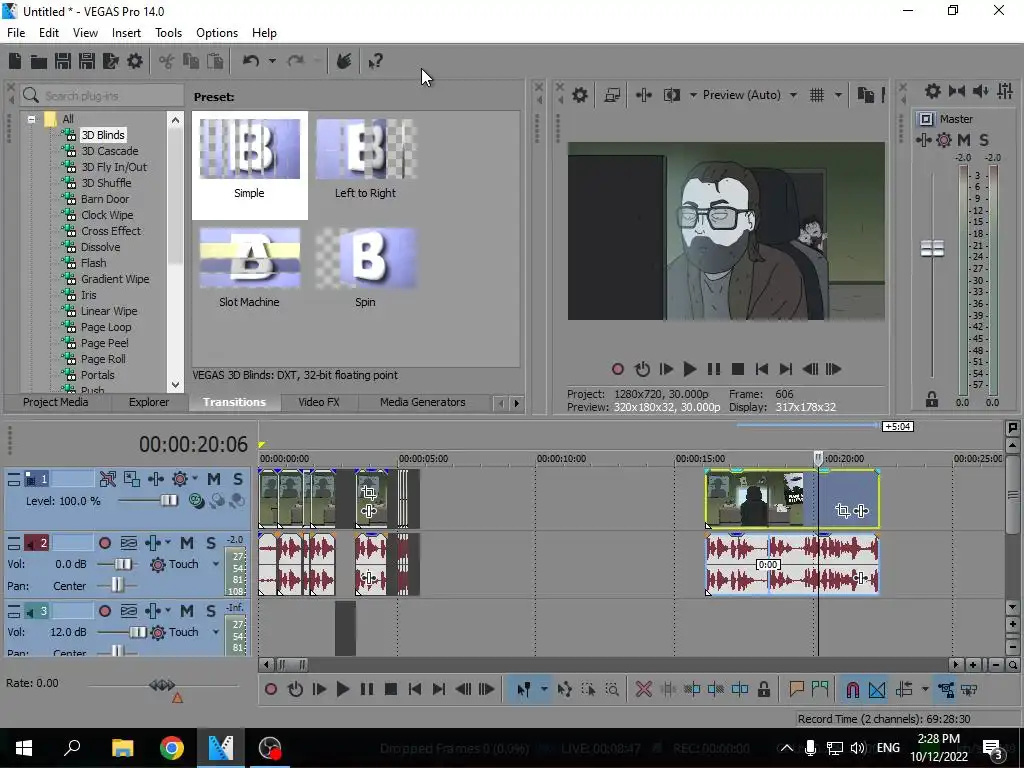Open the Normal edit tool dropdown arrow
Image resolution: width=1024 pixels, height=768 pixels.
[x=543, y=689]
